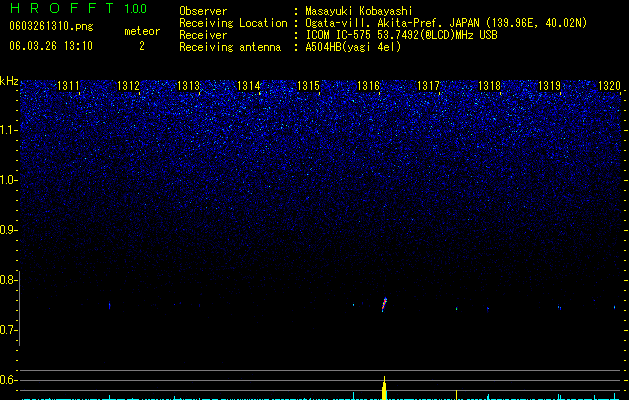Viewport: 629px width, 400px height.
Task: Click the 0603261310.png filename text
Action: tap(51, 26)
